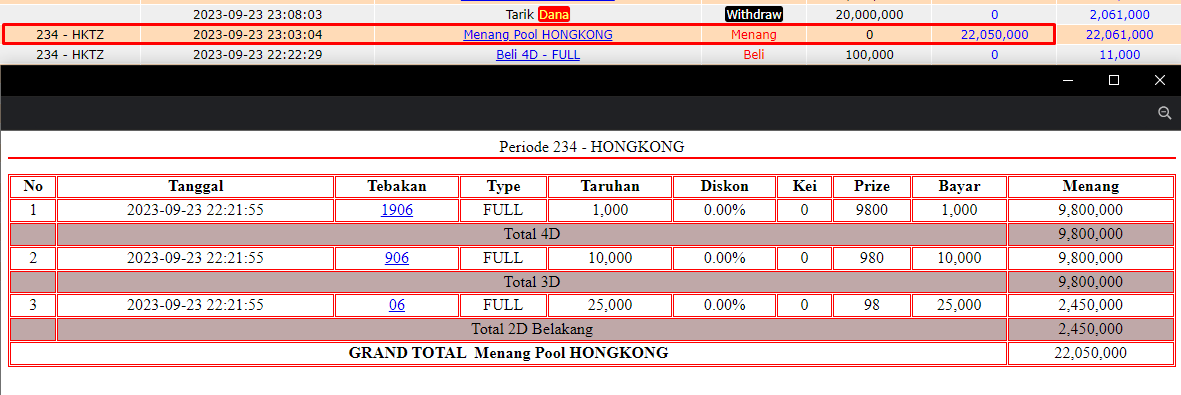Click the Total 2D Belakang row label

pyautogui.click(x=532, y=329)
